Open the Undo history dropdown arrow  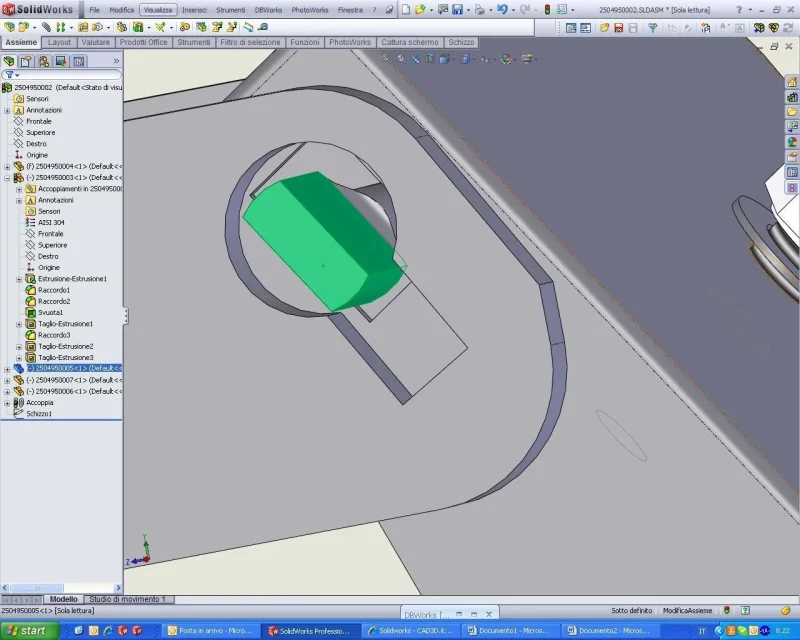pyautogui.click(x=513, y=10)
